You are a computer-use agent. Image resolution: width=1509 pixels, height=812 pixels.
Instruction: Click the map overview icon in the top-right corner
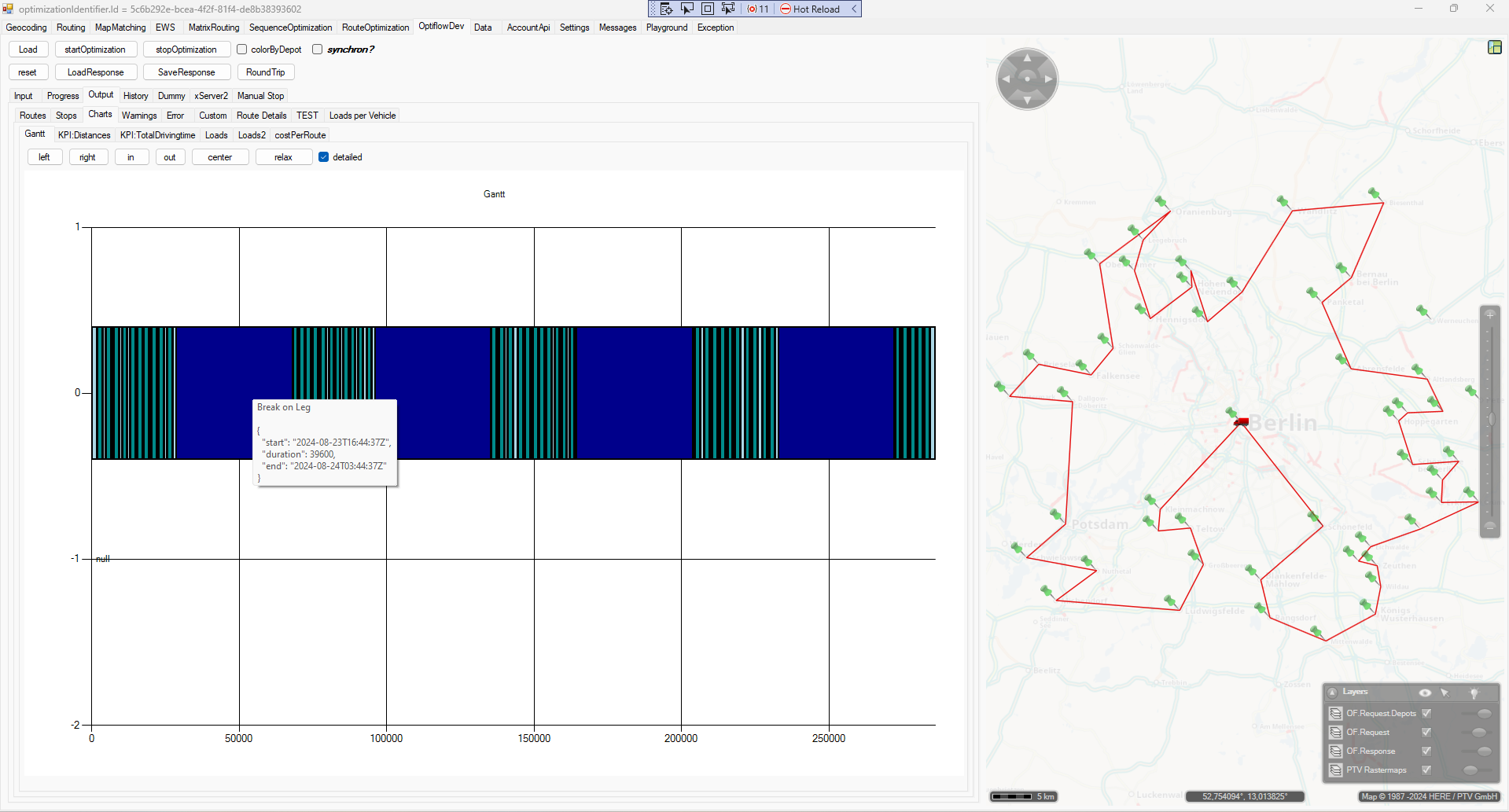point(1494,48)
